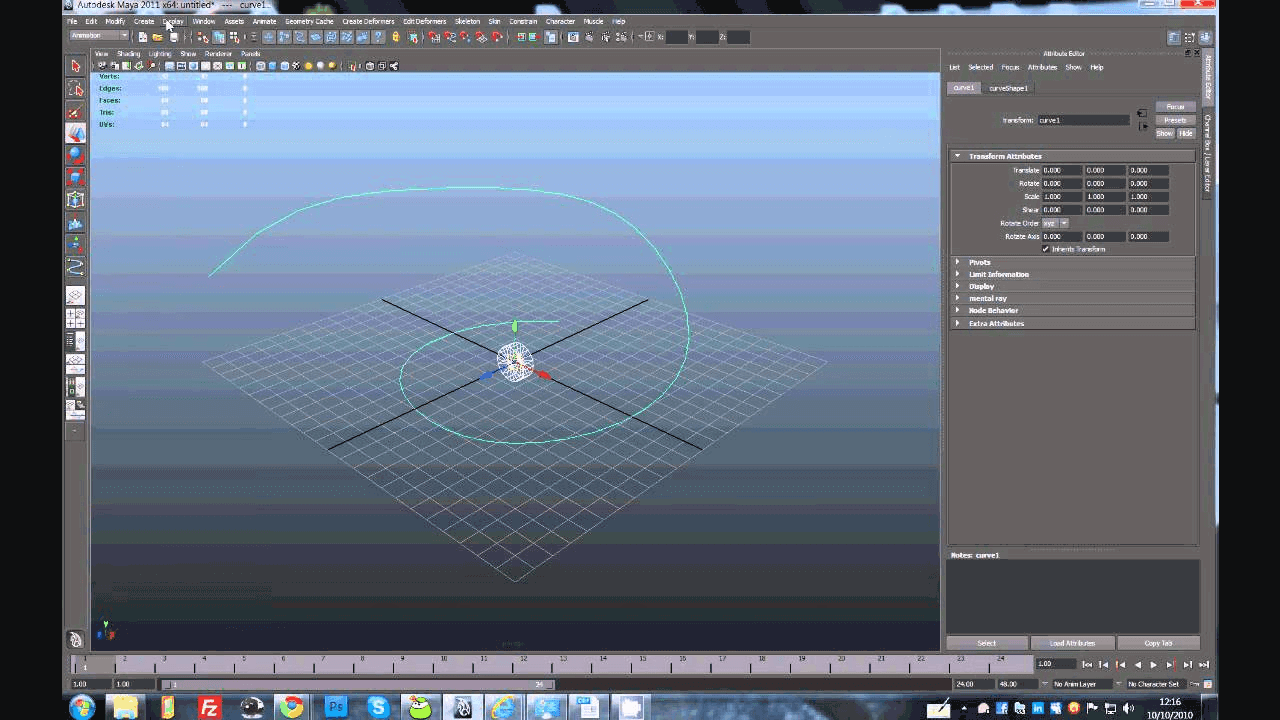Enable snap to curves in the status line
This screenshot has width=1280, height=720.
[x=449, y=37]
